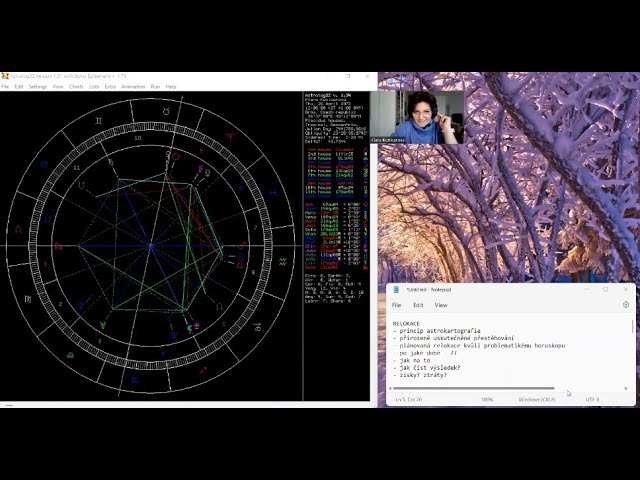Expand the Notepad View menu

click(441, 305)
